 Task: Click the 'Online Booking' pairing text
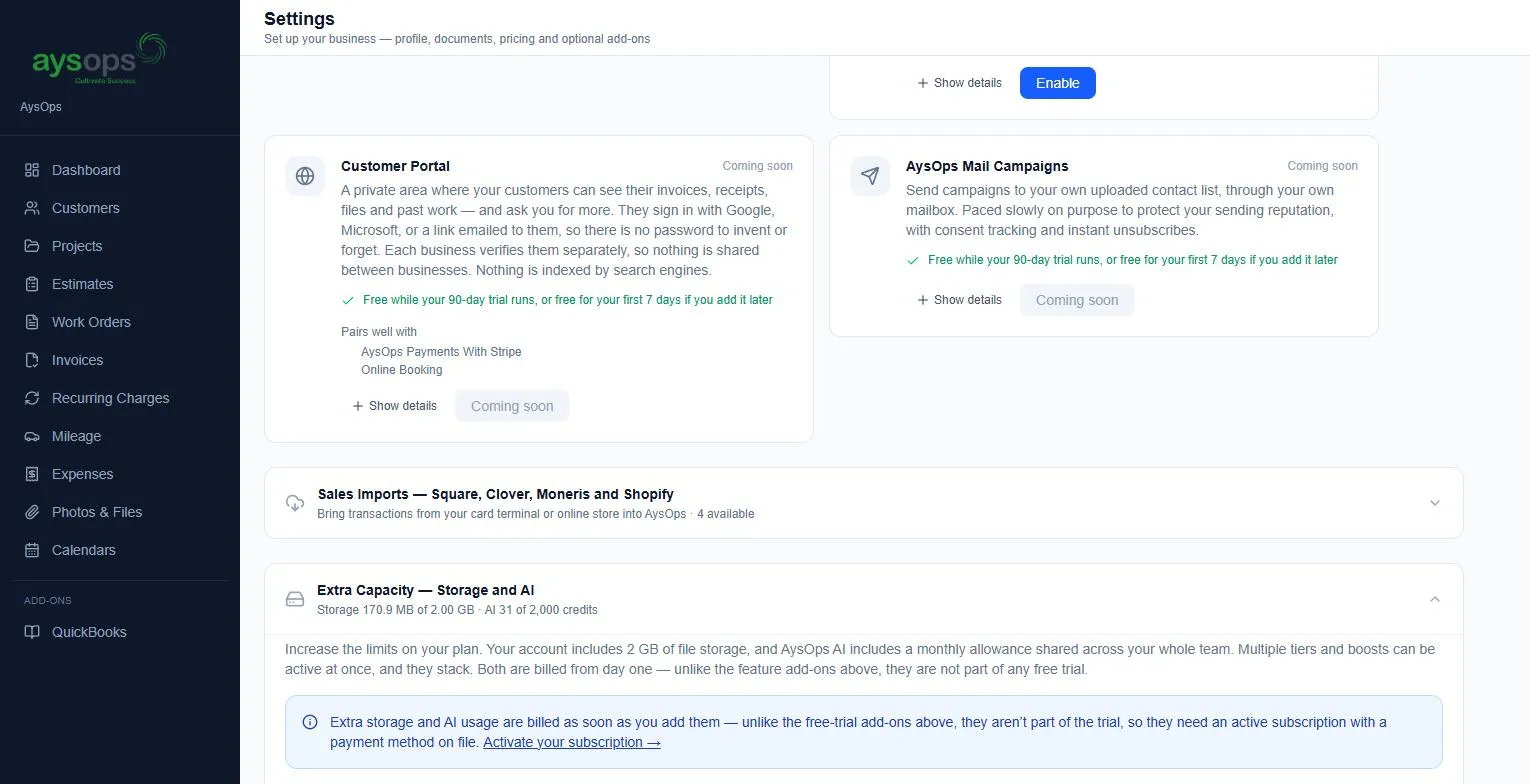(x=402, y=370)
